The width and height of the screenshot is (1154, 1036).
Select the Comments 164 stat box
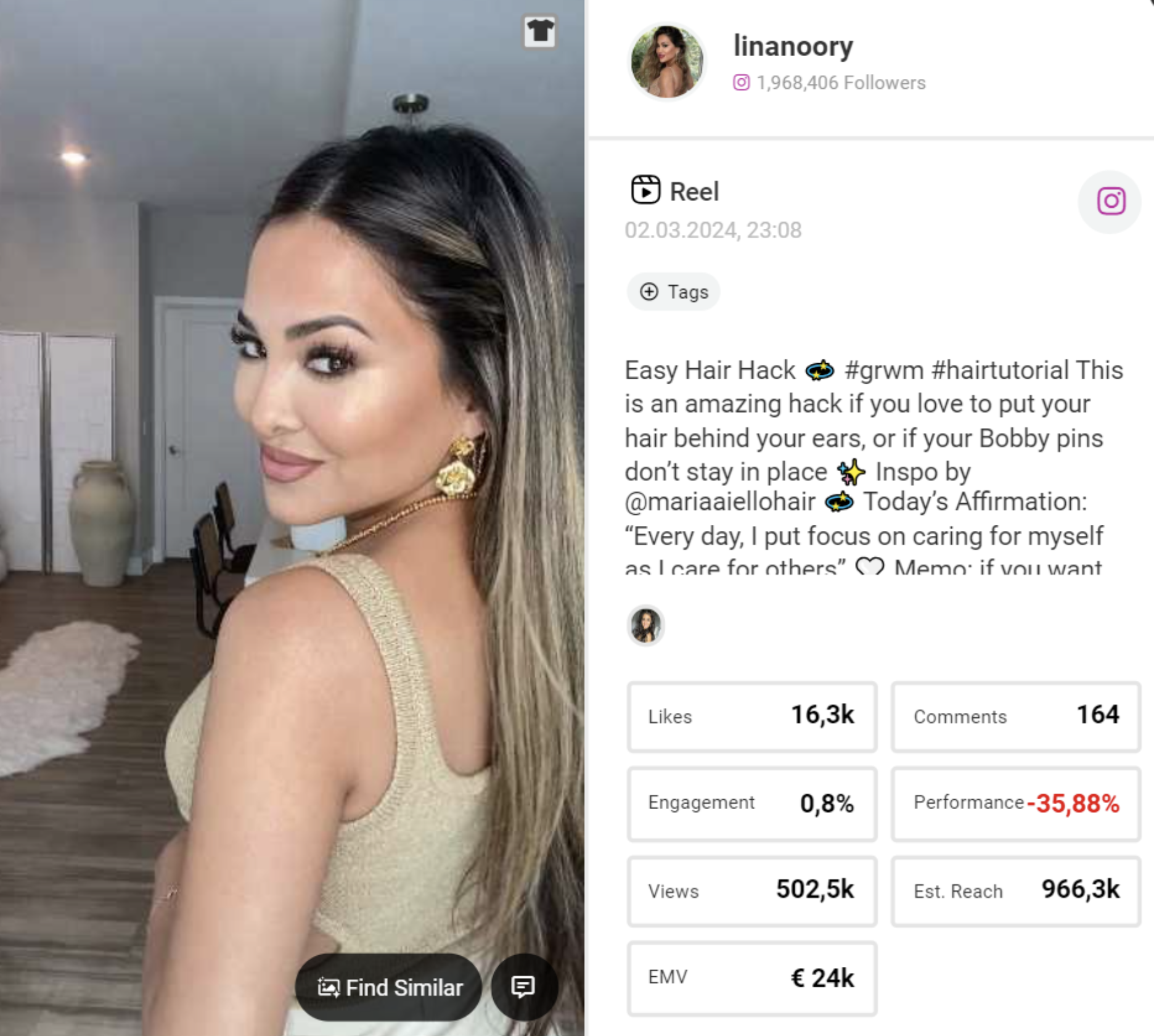coord(1016,717)
